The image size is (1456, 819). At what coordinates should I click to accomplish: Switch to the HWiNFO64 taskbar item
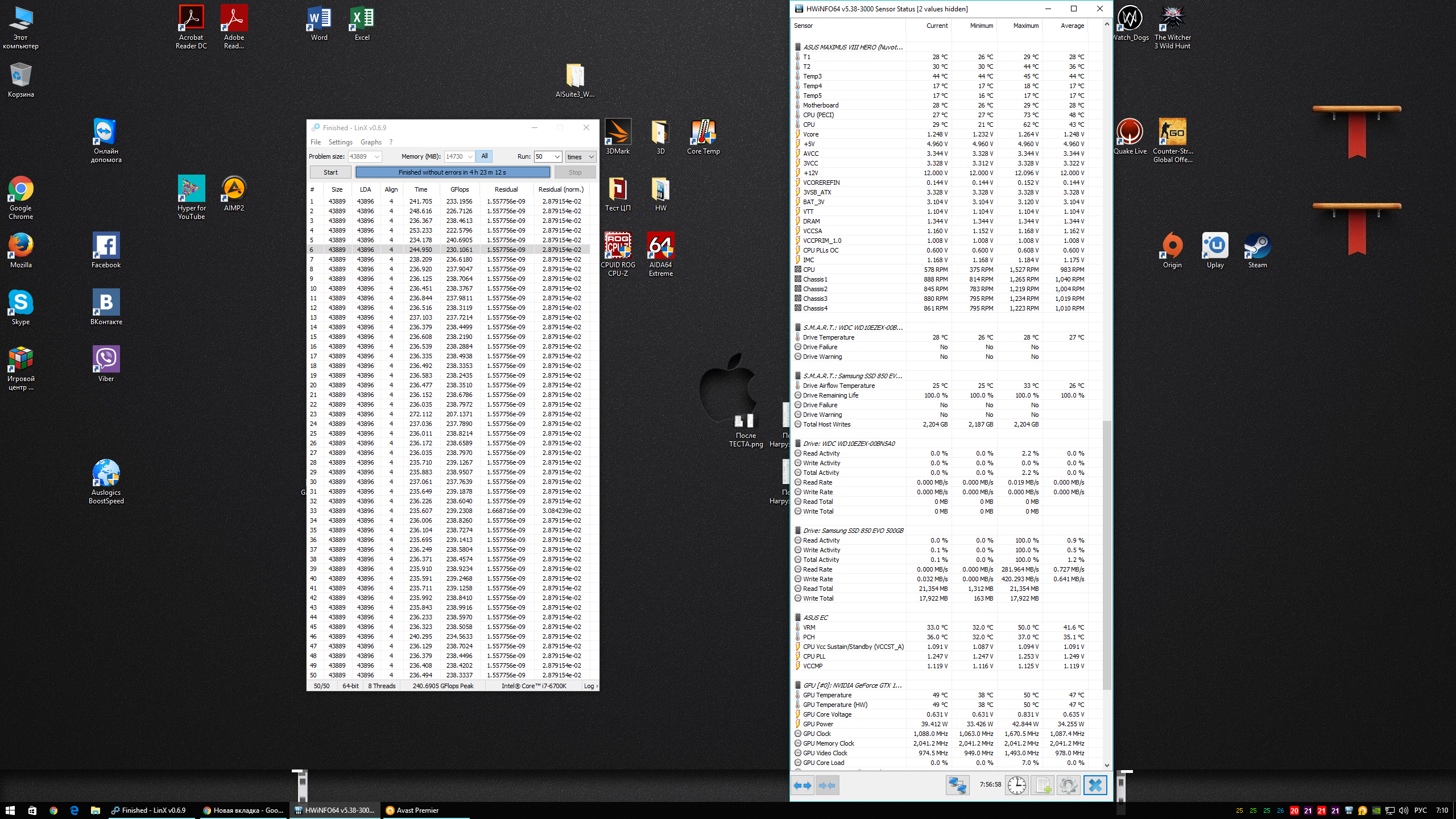coord(334,810)
